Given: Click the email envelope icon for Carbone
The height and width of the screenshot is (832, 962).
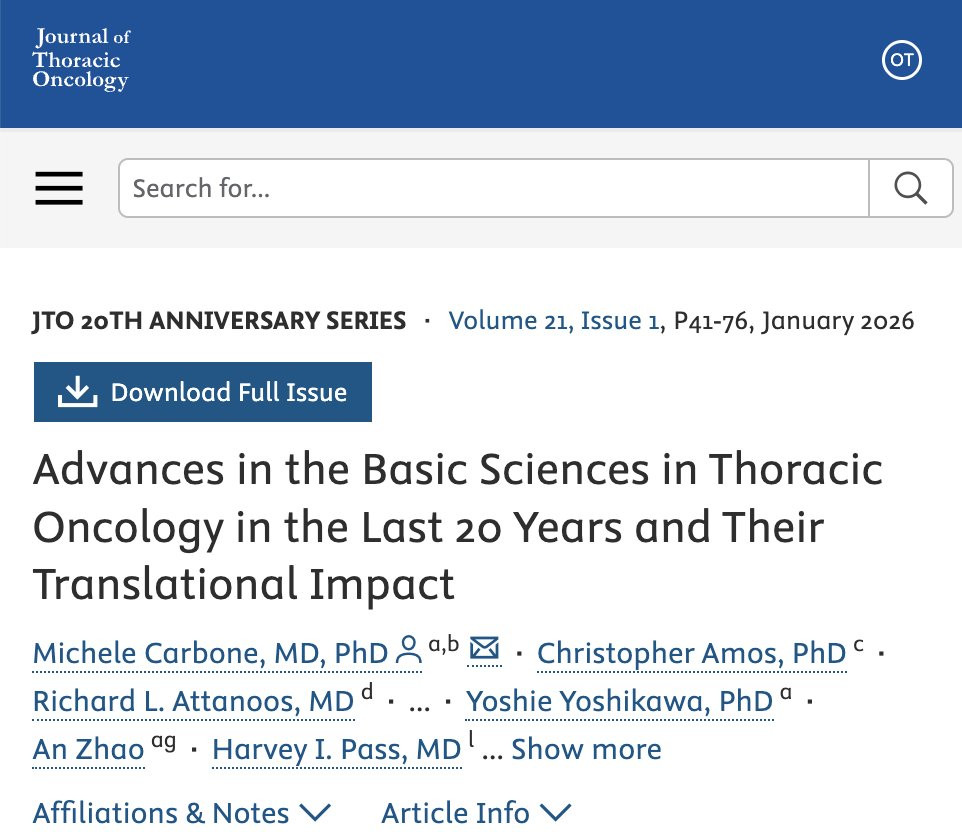Looking at the screenshot, I should 485,650.
